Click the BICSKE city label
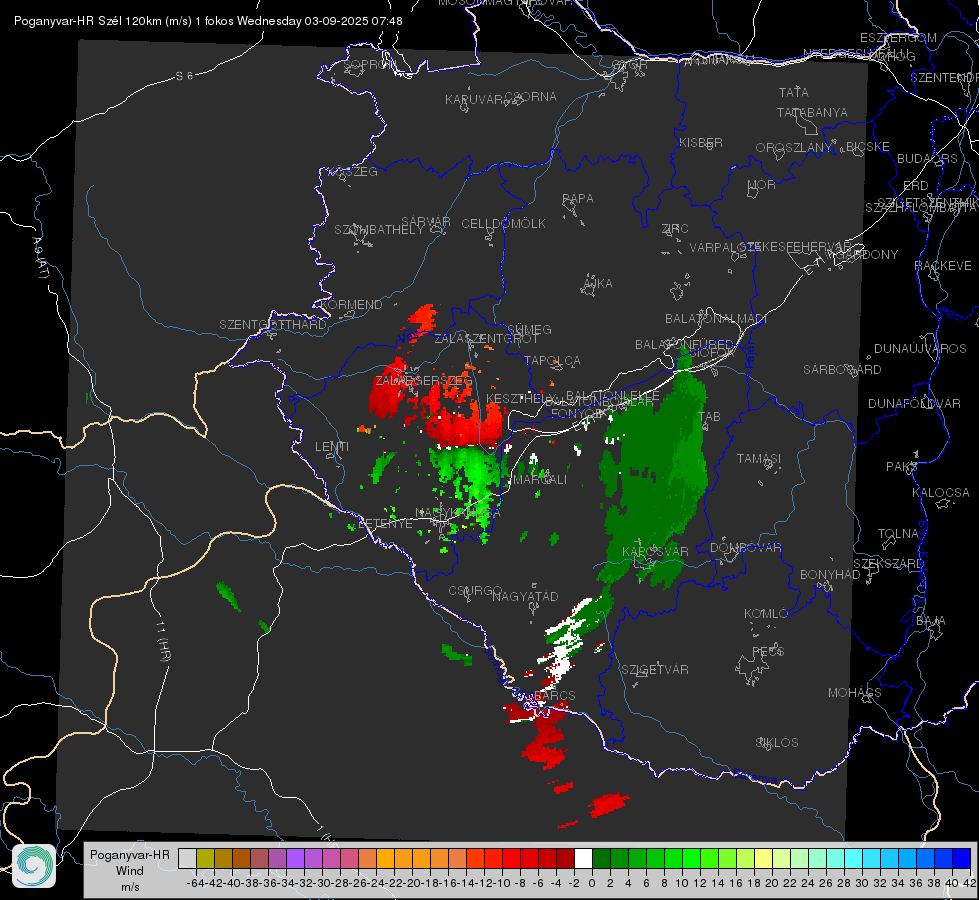The image size is (979, 900). (868, 146)
